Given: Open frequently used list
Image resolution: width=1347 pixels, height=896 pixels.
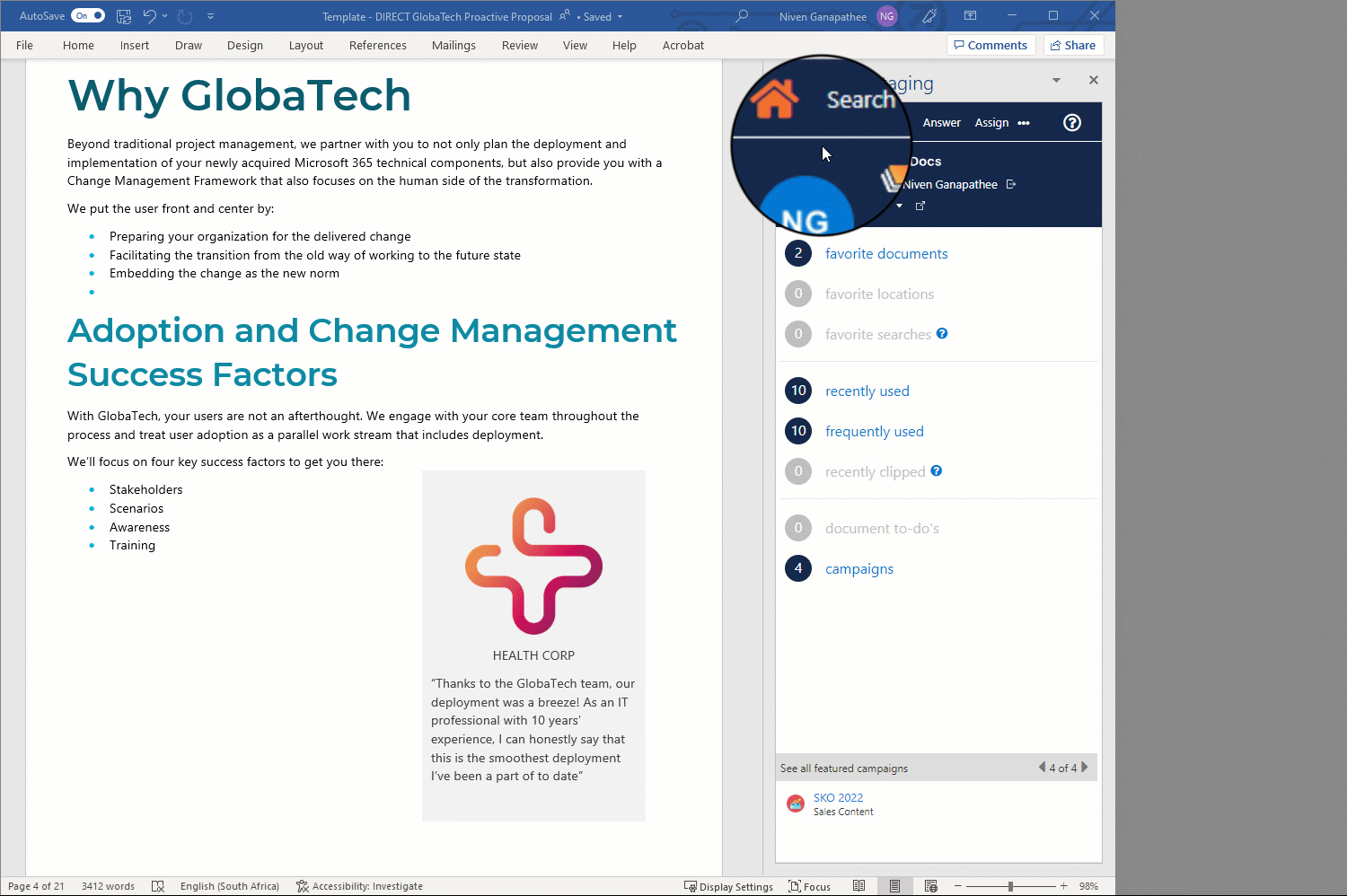Looking at the screenshot, I should pyautogui.click(x=875, y=432).
